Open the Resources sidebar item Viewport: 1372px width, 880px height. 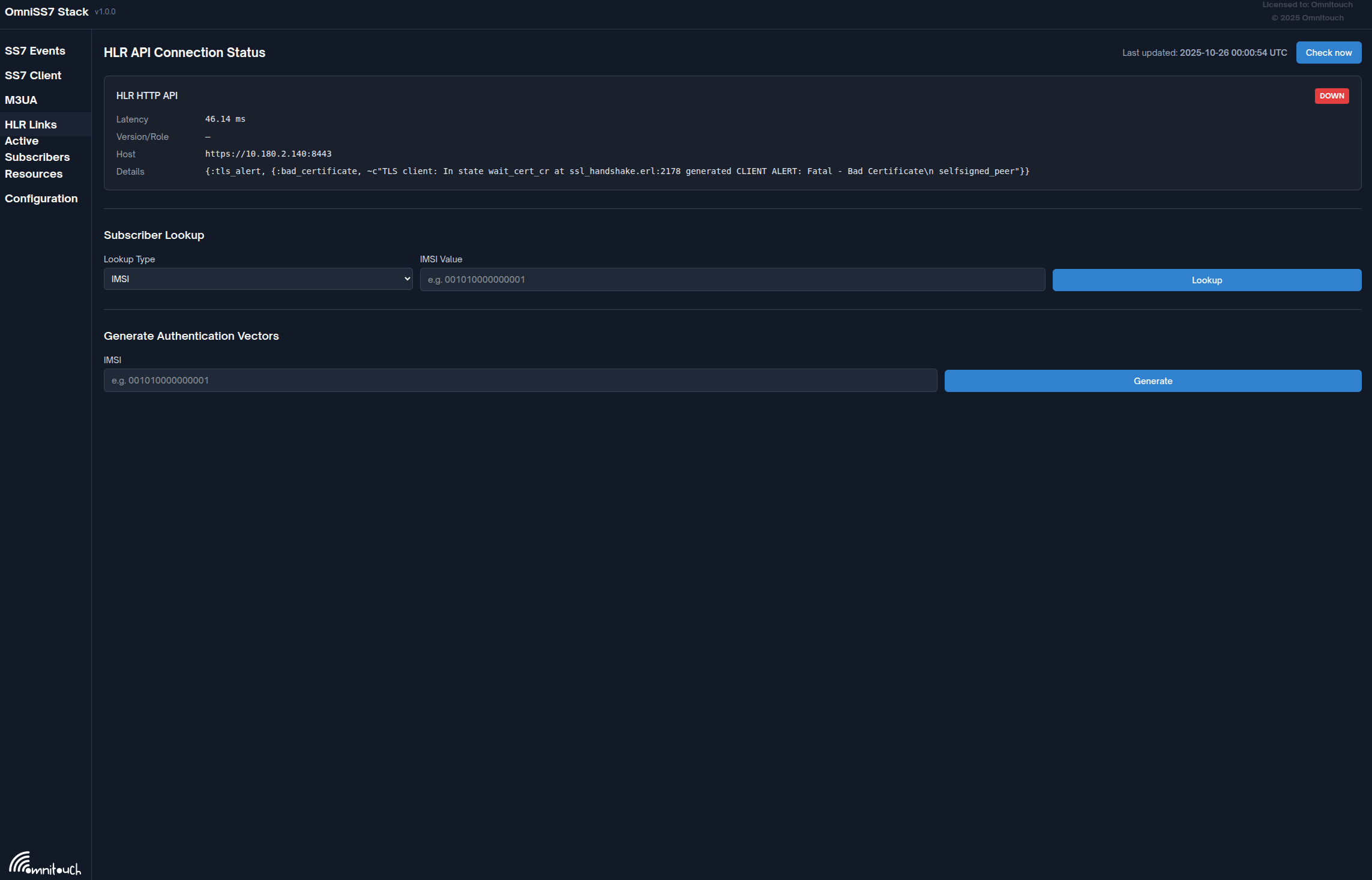pyautogui.click(x=34, y=174)
